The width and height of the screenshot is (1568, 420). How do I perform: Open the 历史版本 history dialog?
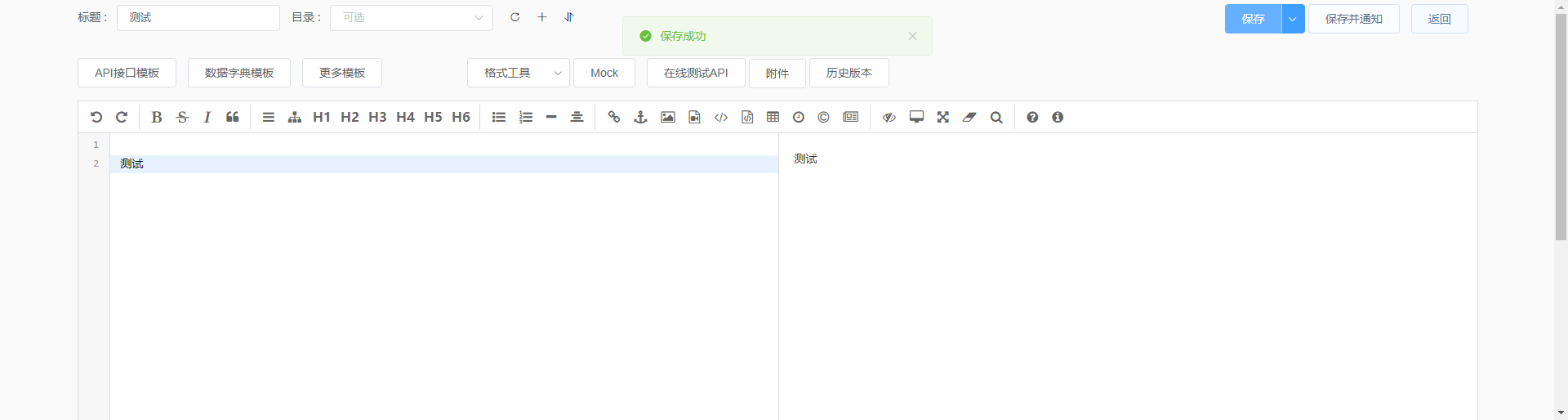849,73
